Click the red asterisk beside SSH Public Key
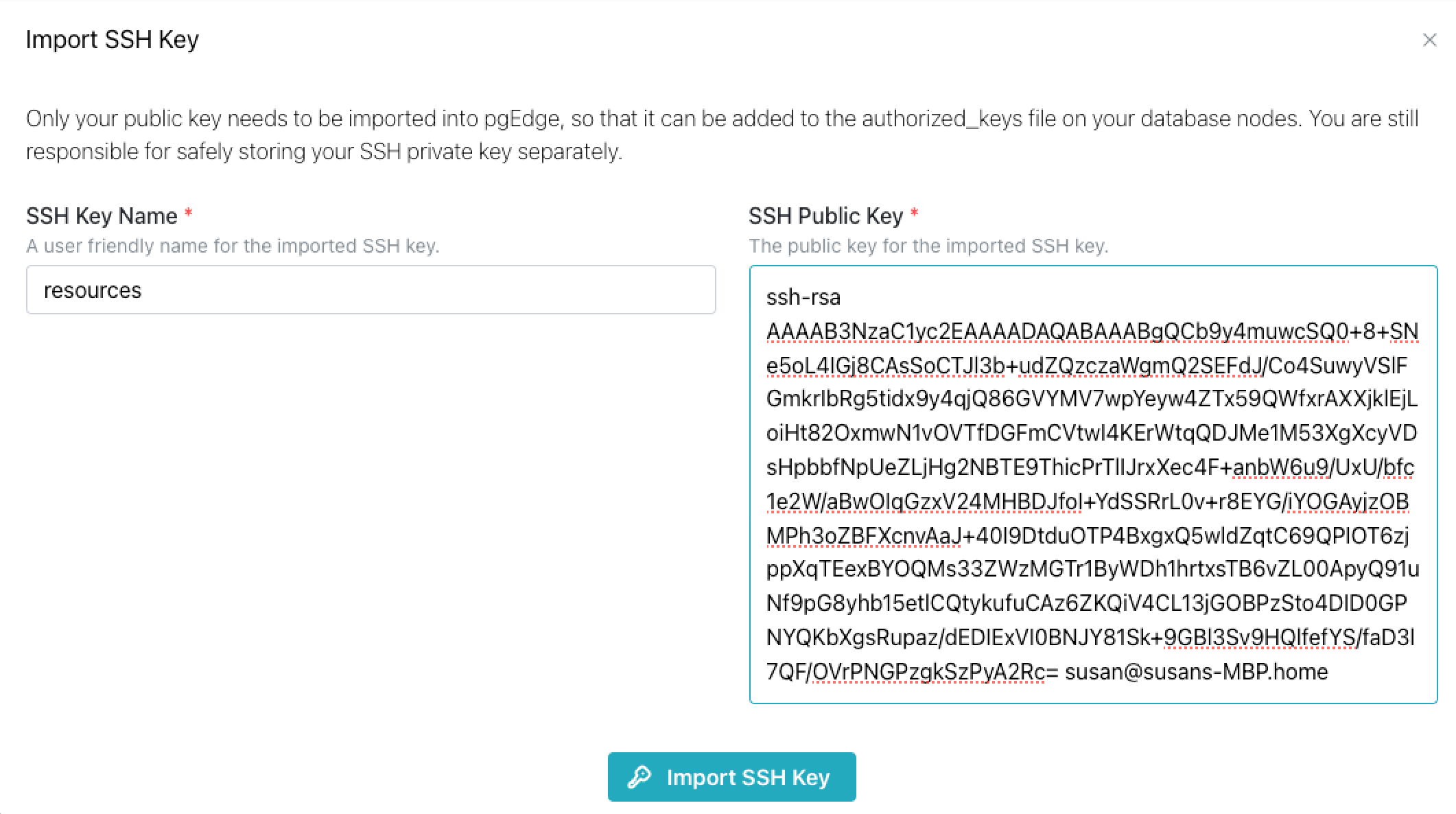The image size is (1456, 814). pyautogui.click(x=915, y=213)
